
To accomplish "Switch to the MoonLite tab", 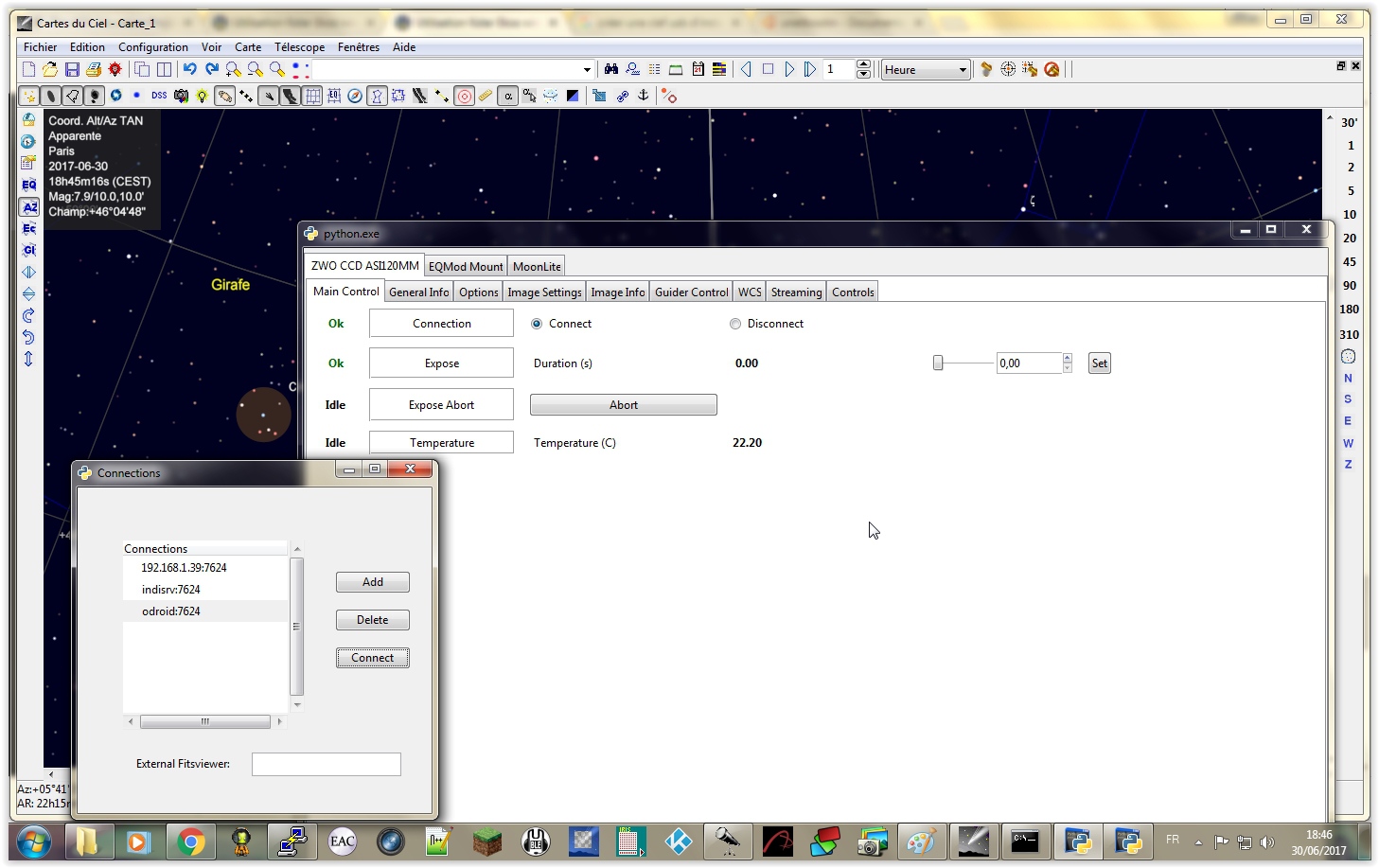I will point(537,266).
